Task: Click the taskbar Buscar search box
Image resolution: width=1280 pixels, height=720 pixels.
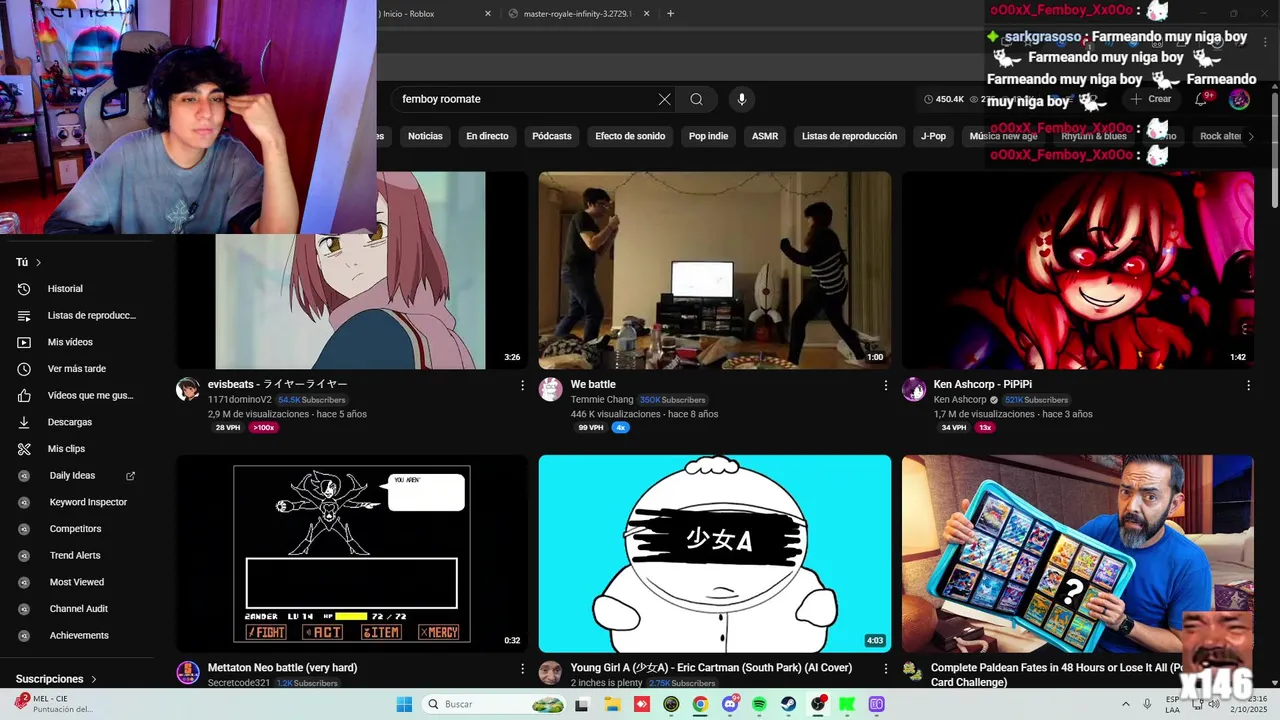Action: pos(494,704)
